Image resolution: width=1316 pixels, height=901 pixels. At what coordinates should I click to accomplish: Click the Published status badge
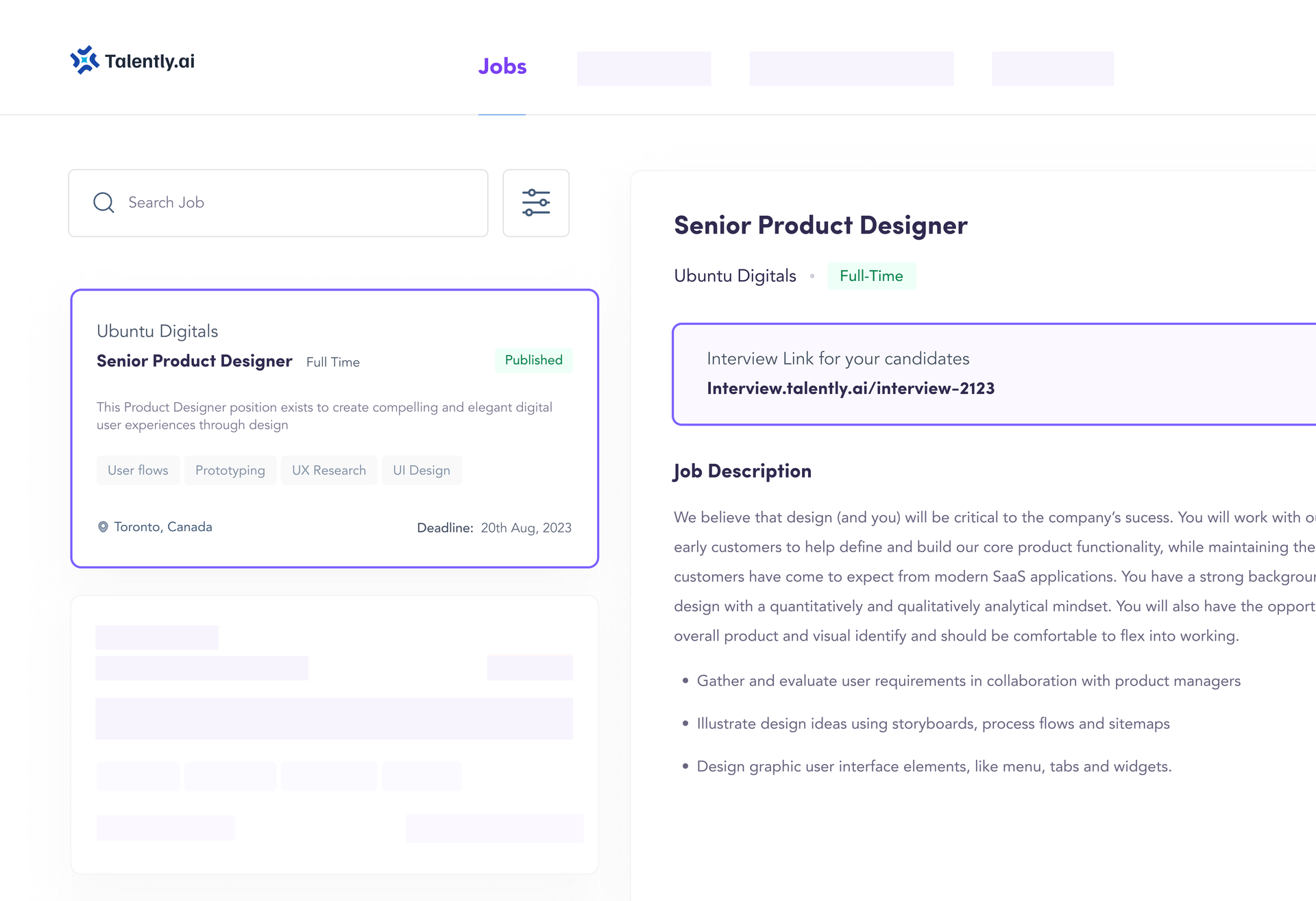click(533, 360)
